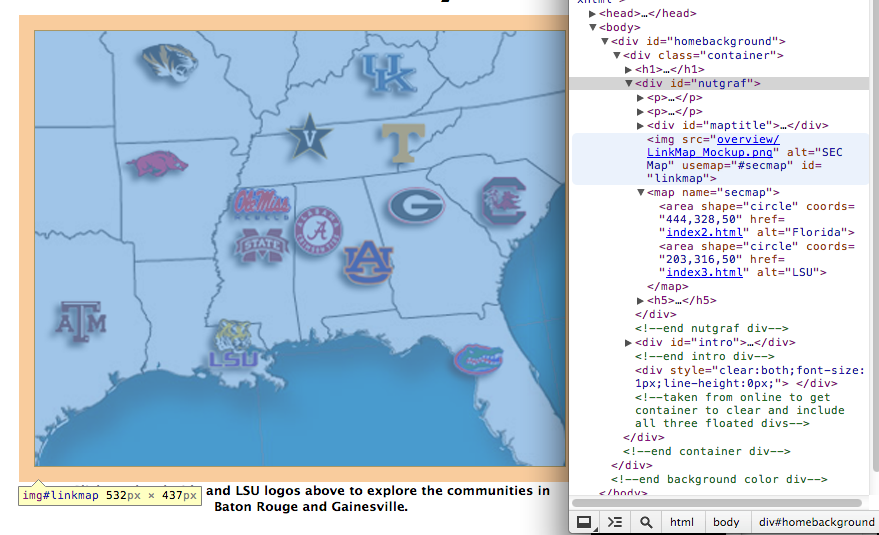Click the Georgia G logo
The height and width of the screenshot is (535, 879).
click(x=415, y=207)
